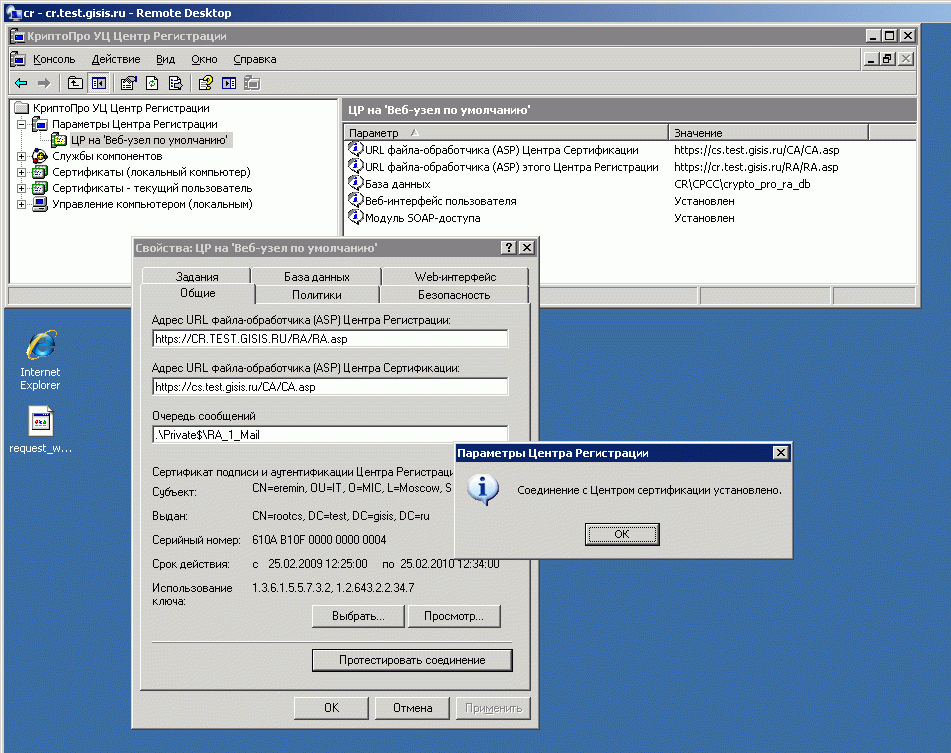Toggle the action pane toolbar icon
Viewport: 951px width, 753px height.
(x=229, y=83)
